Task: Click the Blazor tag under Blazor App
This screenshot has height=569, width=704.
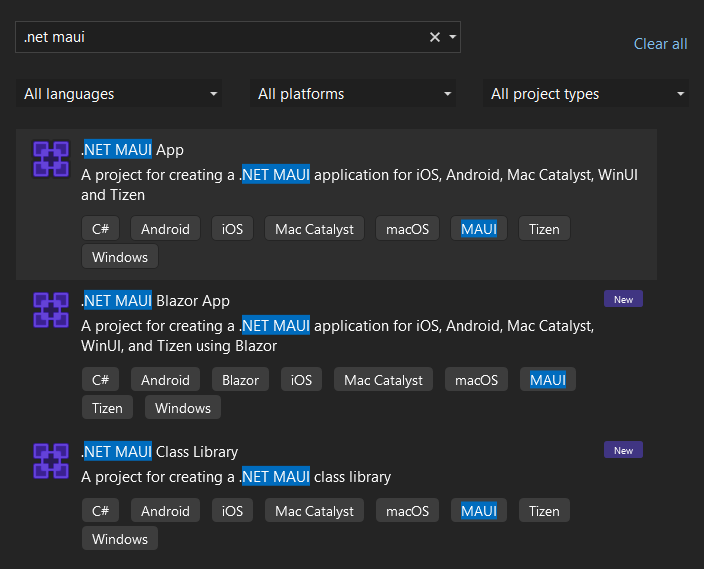Action: 240,380
